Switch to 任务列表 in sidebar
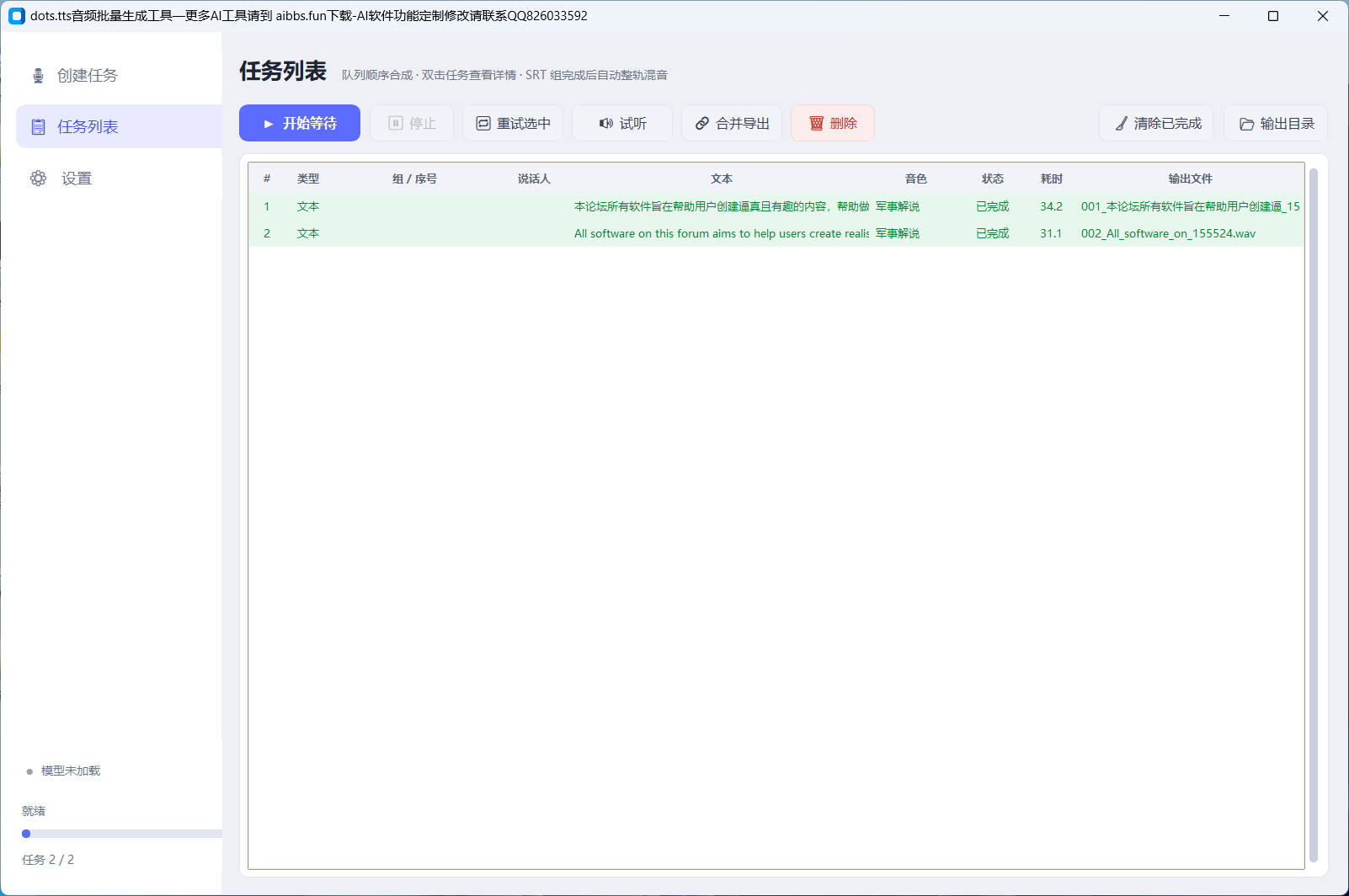 (x=119, y=126)
